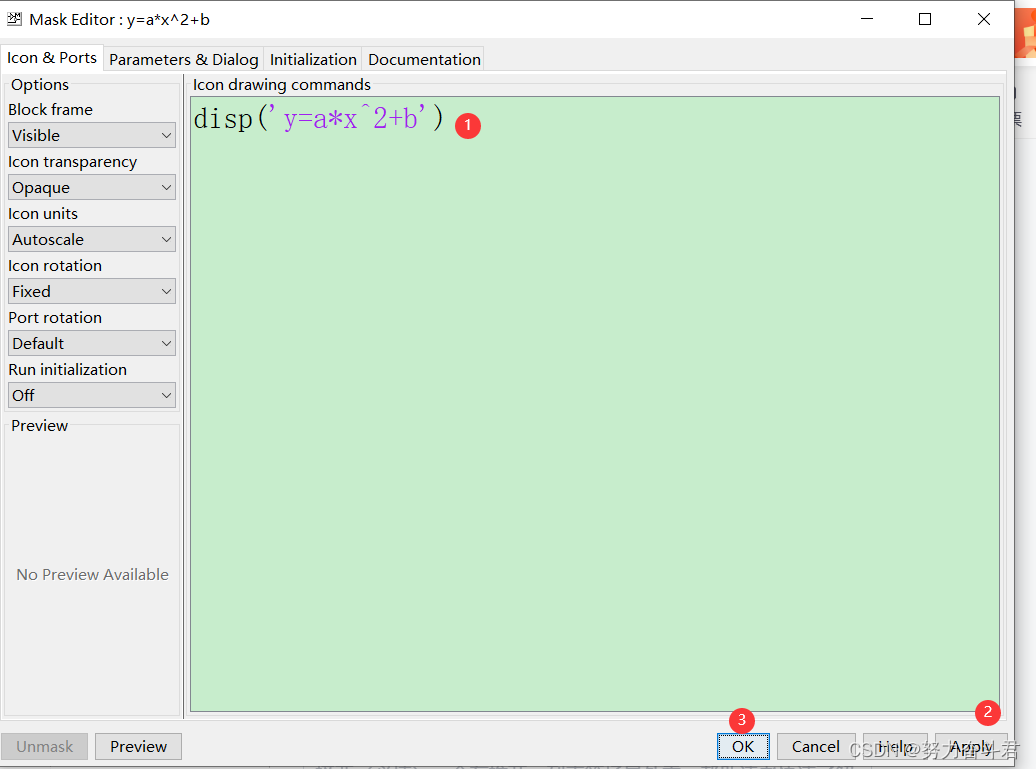The image size is (1036, 769).
Task: Switch to the Parameters & Dialog tab
Action: click(x=183, y=59)
